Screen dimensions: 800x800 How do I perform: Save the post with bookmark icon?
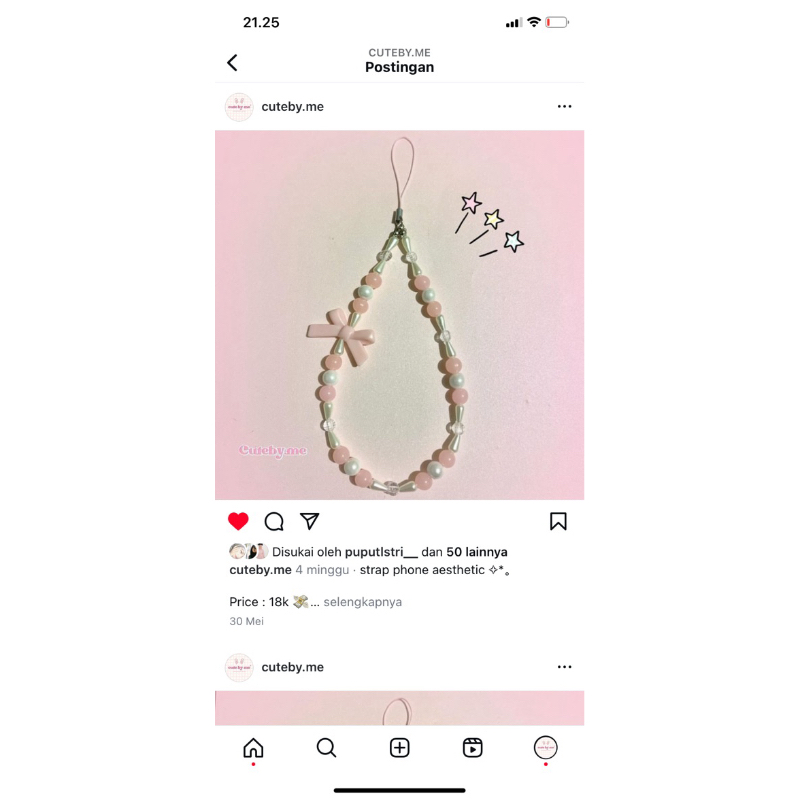point(558,521)
